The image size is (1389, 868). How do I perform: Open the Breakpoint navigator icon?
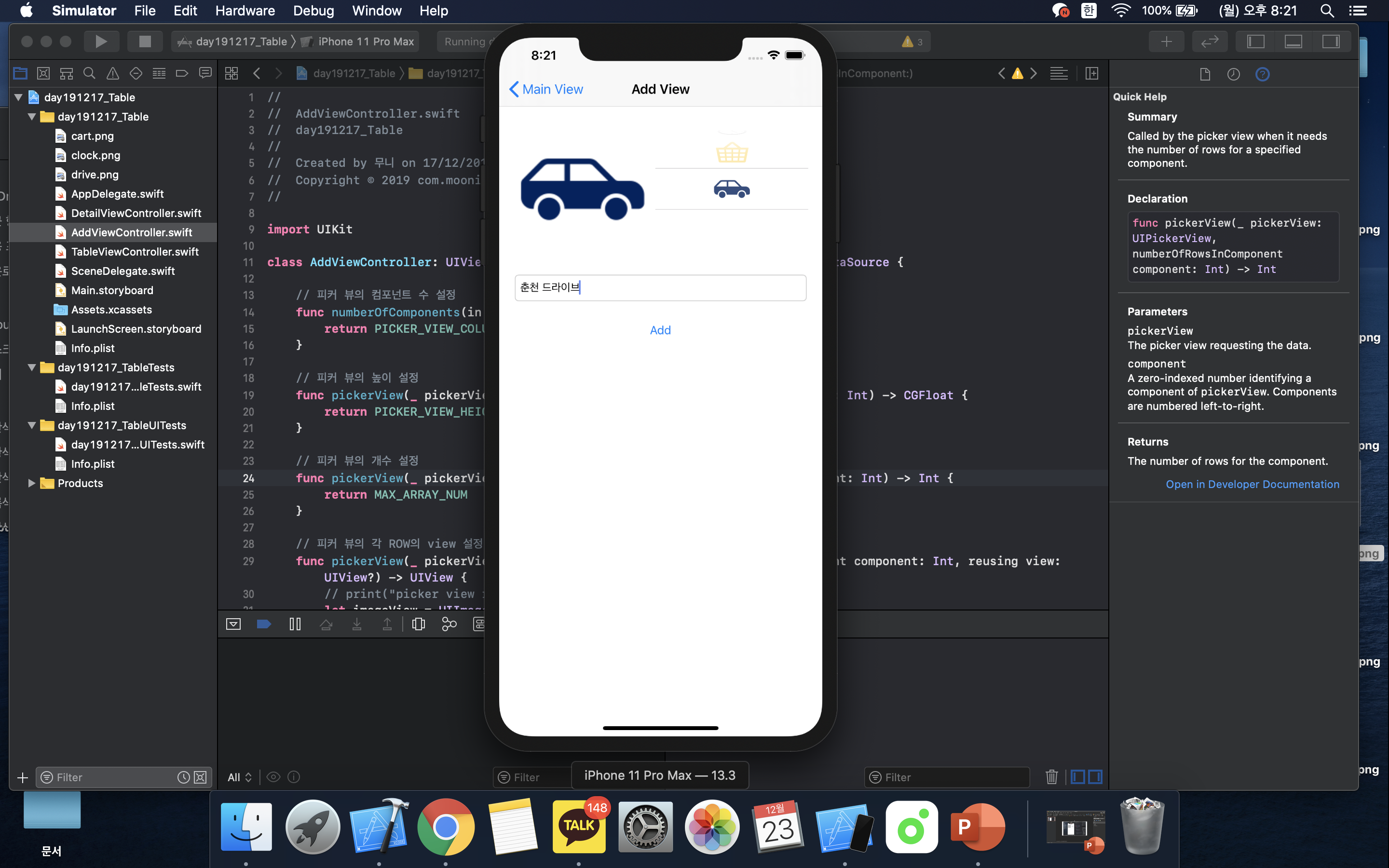pos(181,73)
